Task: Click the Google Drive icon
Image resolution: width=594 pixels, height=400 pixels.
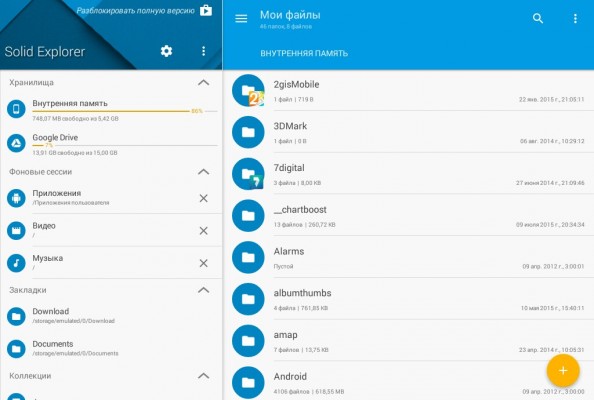Action: click(x=16, y=143)
